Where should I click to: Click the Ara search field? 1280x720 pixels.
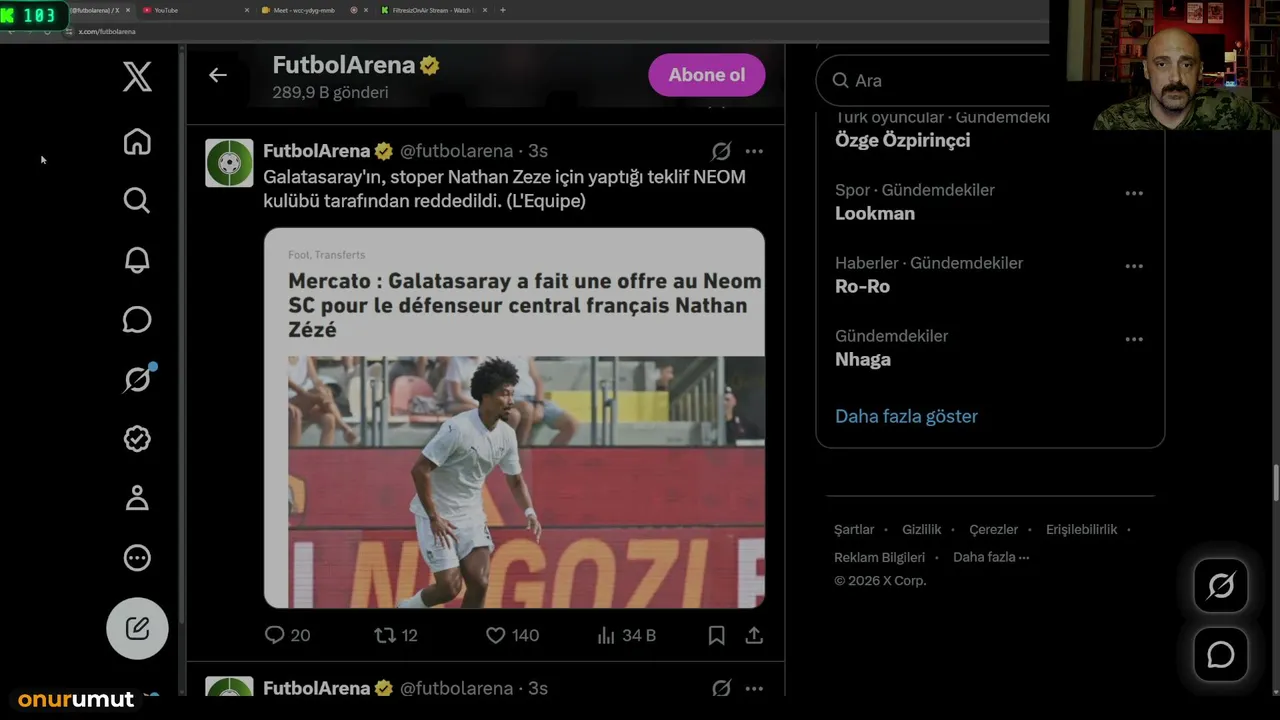coord(940,80)
